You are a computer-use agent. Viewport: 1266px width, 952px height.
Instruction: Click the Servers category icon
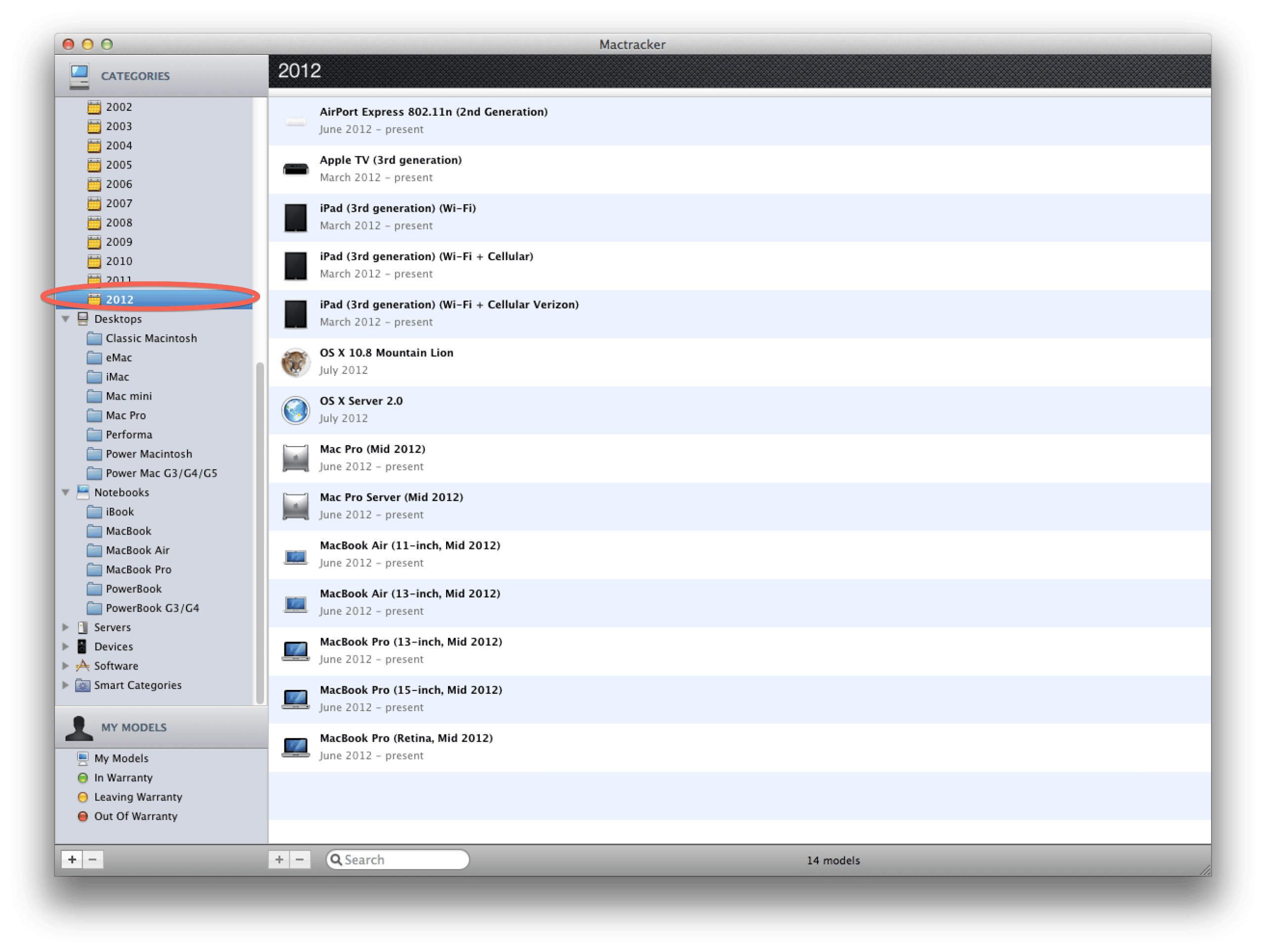tap(83, 628)
